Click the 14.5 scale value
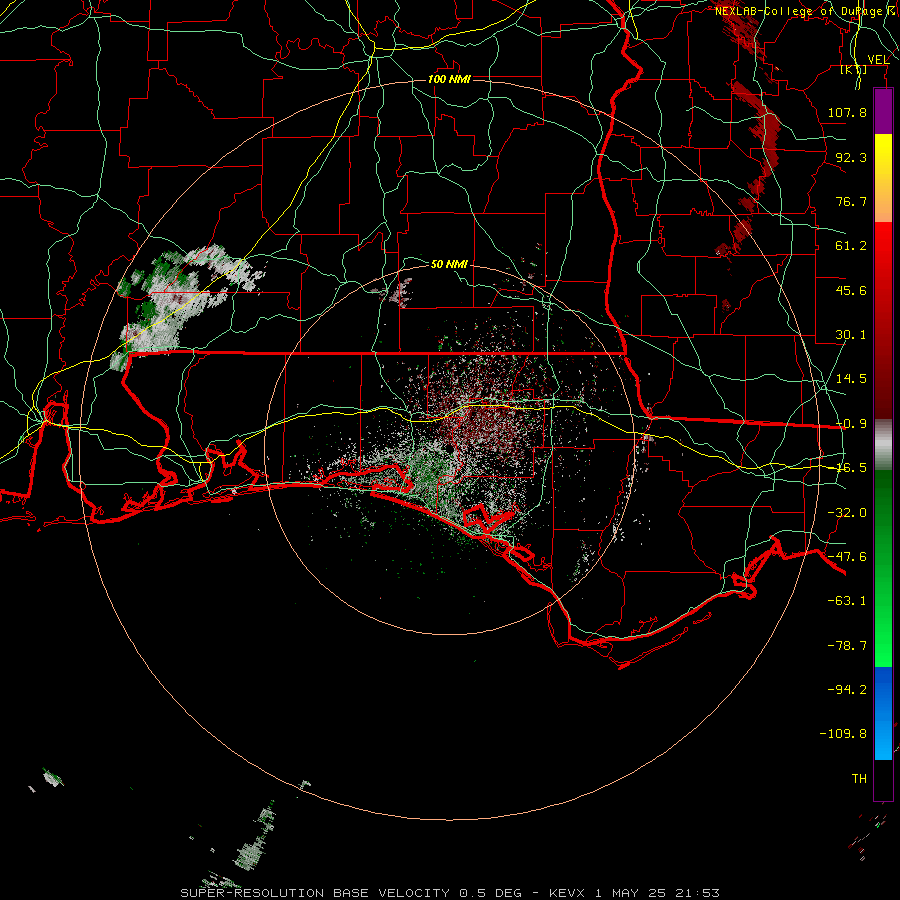 [x=851, y=379]
